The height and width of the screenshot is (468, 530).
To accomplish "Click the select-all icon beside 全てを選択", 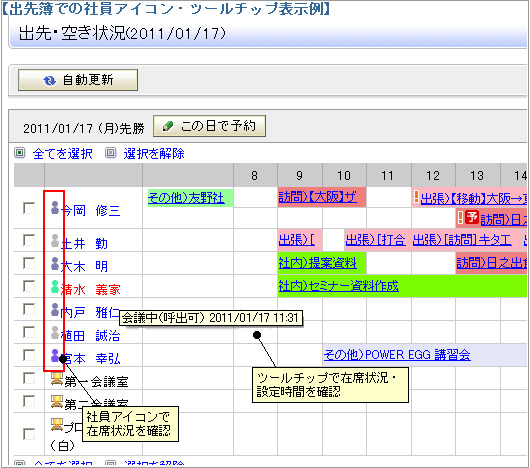I will (20, 153).
